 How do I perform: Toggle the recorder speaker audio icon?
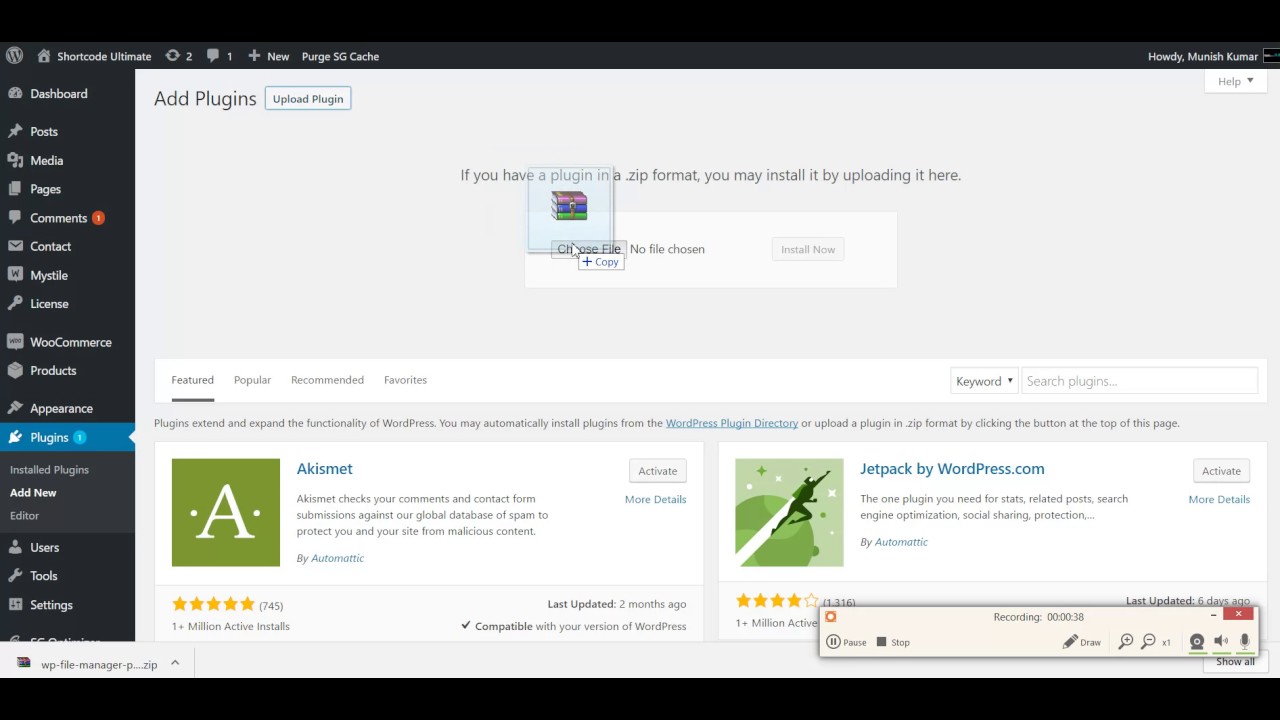click(1221, 642)
